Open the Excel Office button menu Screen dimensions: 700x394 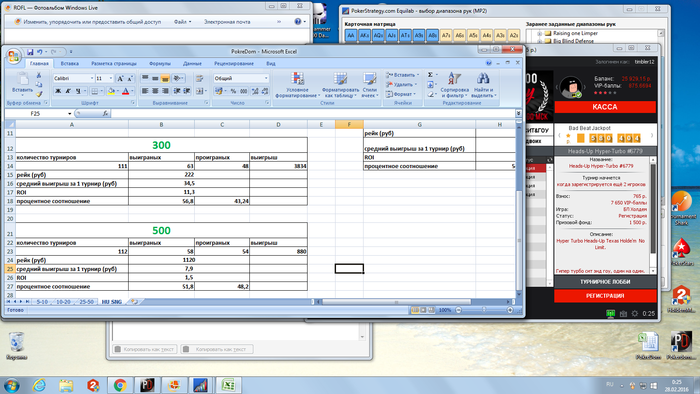pyautogui.click(x=14, y=56)
